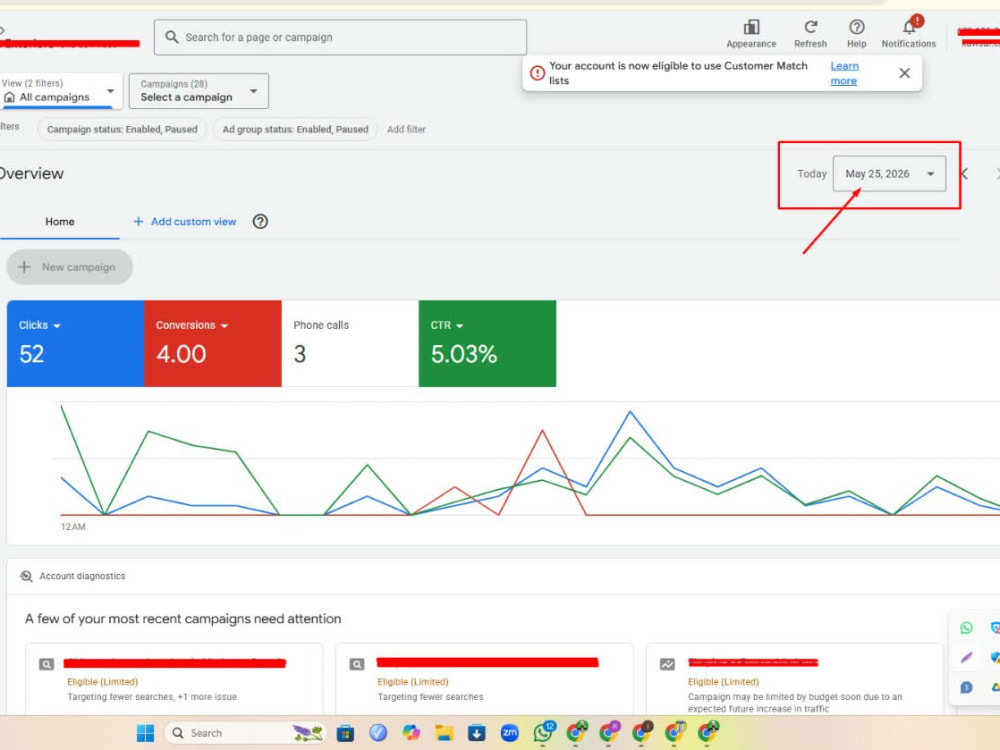Open Chrome with purple profile badge in taskbar

point(609,733)
